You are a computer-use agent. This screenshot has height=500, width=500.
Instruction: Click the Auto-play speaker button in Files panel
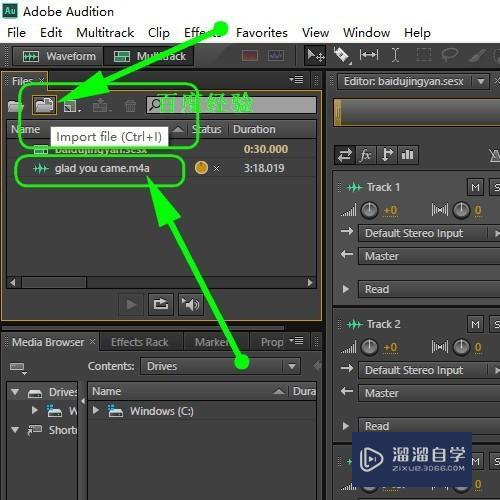[191, 304]
